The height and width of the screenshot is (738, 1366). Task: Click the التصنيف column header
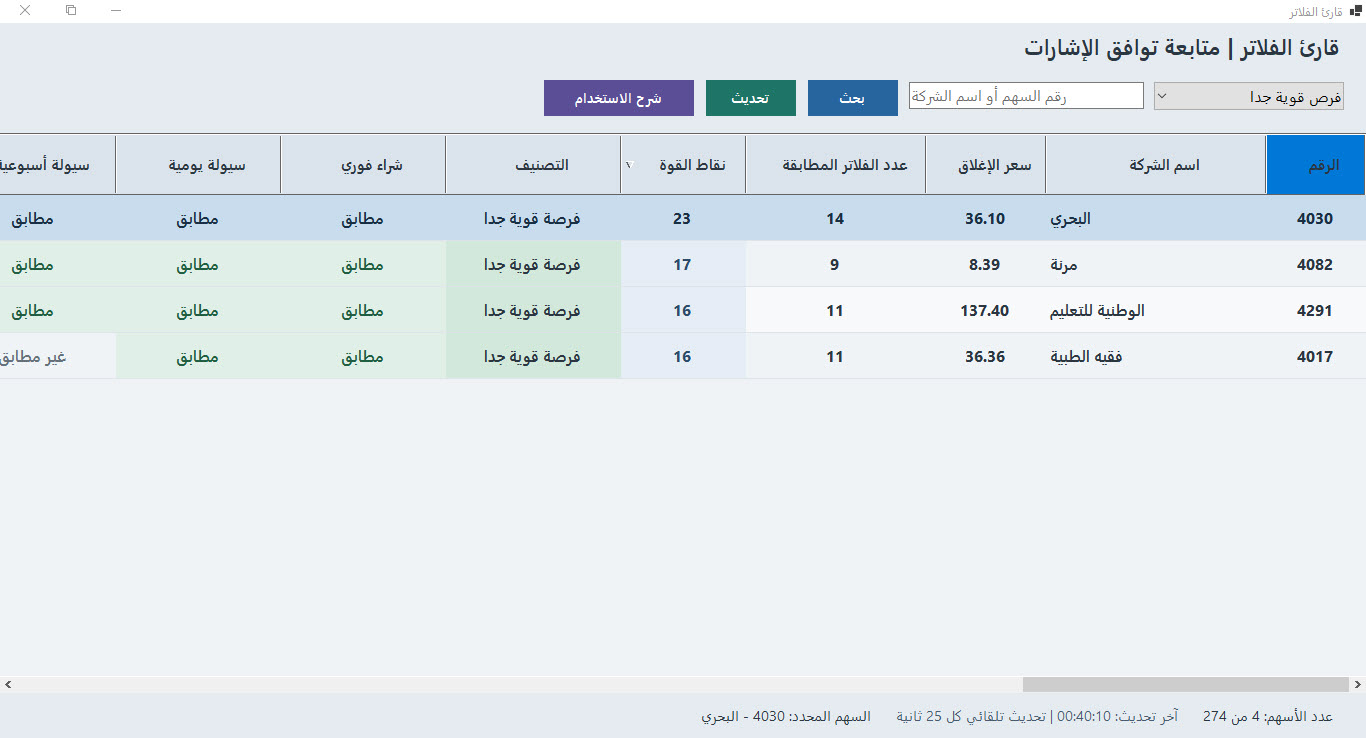click(x=533, y=165)
